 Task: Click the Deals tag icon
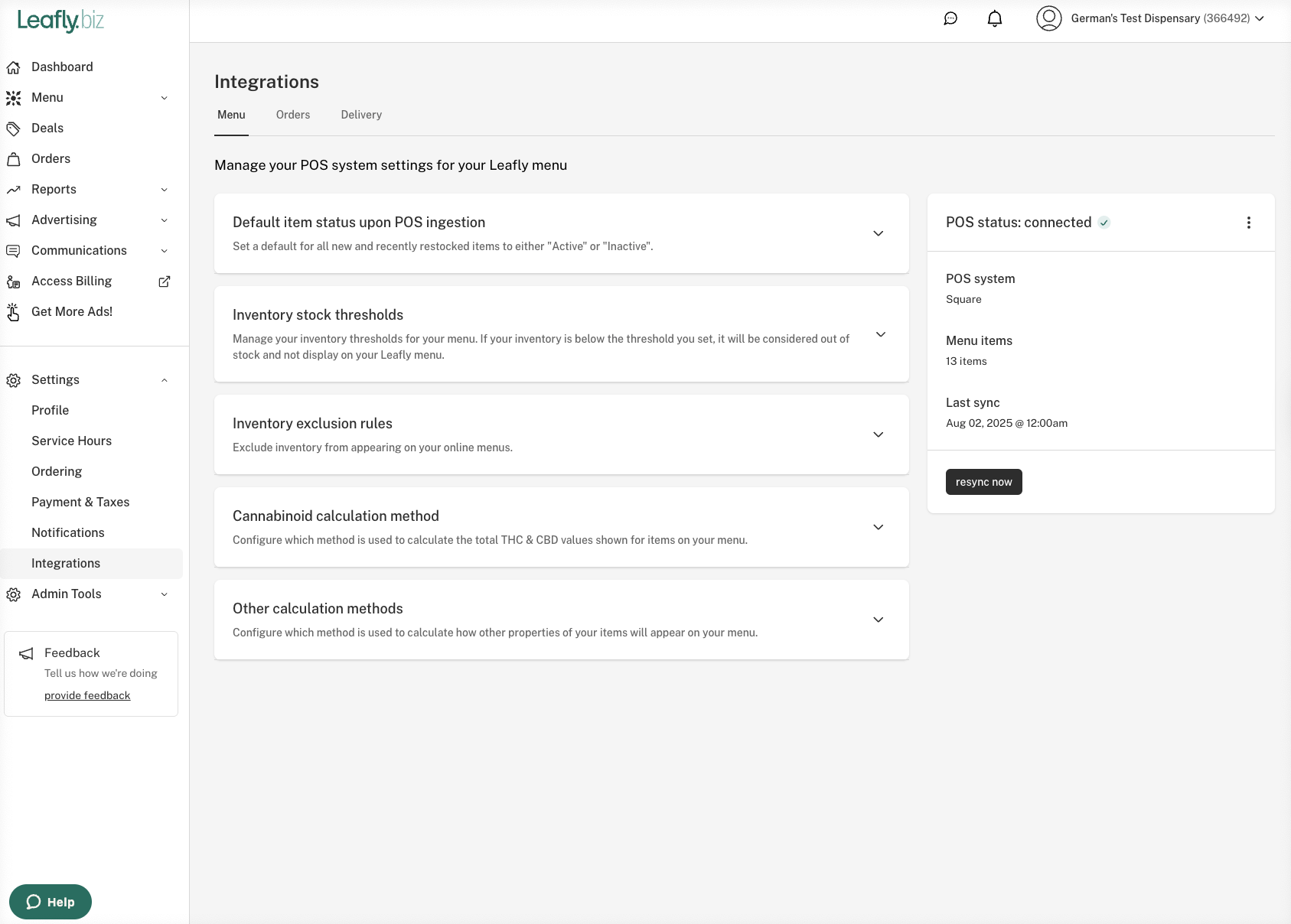[x=13, y=128]
